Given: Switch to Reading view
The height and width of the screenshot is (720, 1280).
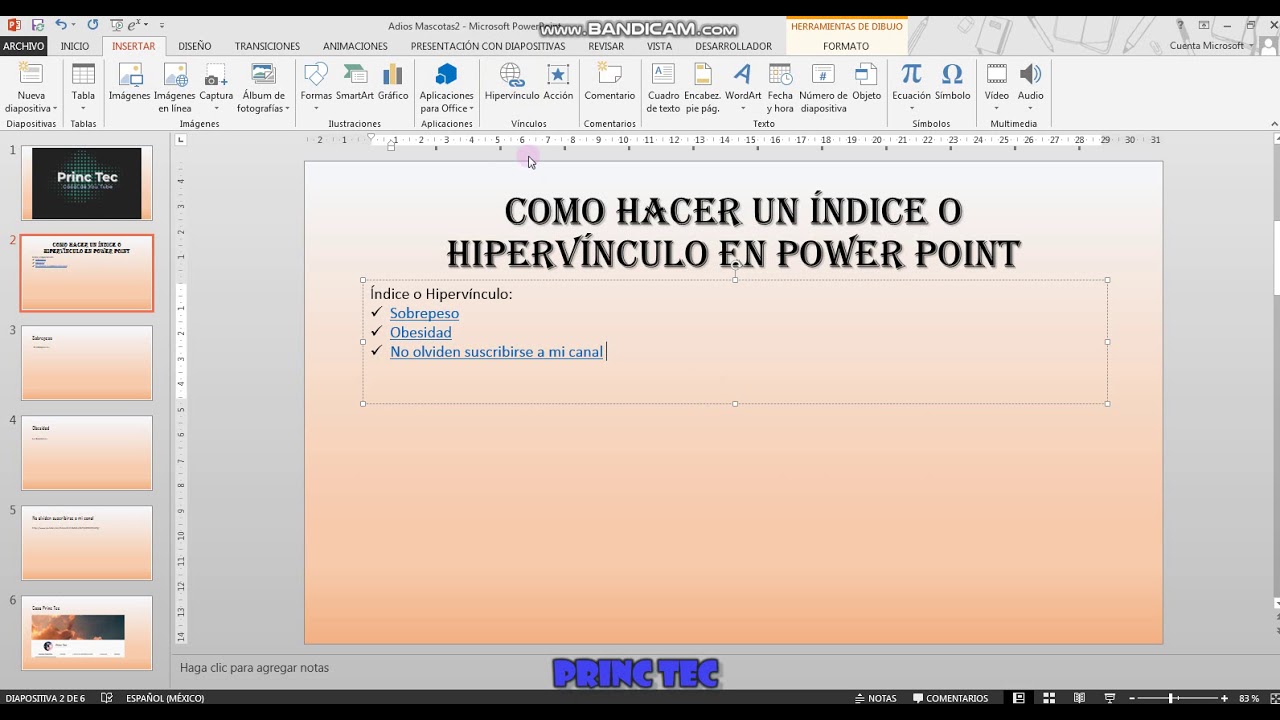Looking at the screenshot, I should (x=1079, y=698).
